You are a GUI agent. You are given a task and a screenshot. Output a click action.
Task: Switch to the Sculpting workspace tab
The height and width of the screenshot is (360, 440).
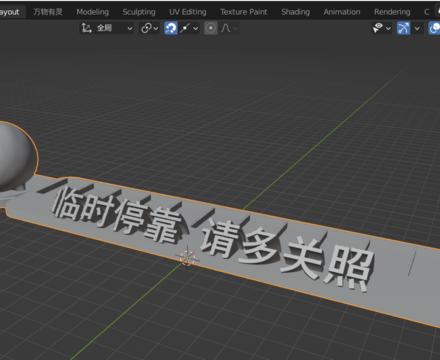click(x=139, y=12)
